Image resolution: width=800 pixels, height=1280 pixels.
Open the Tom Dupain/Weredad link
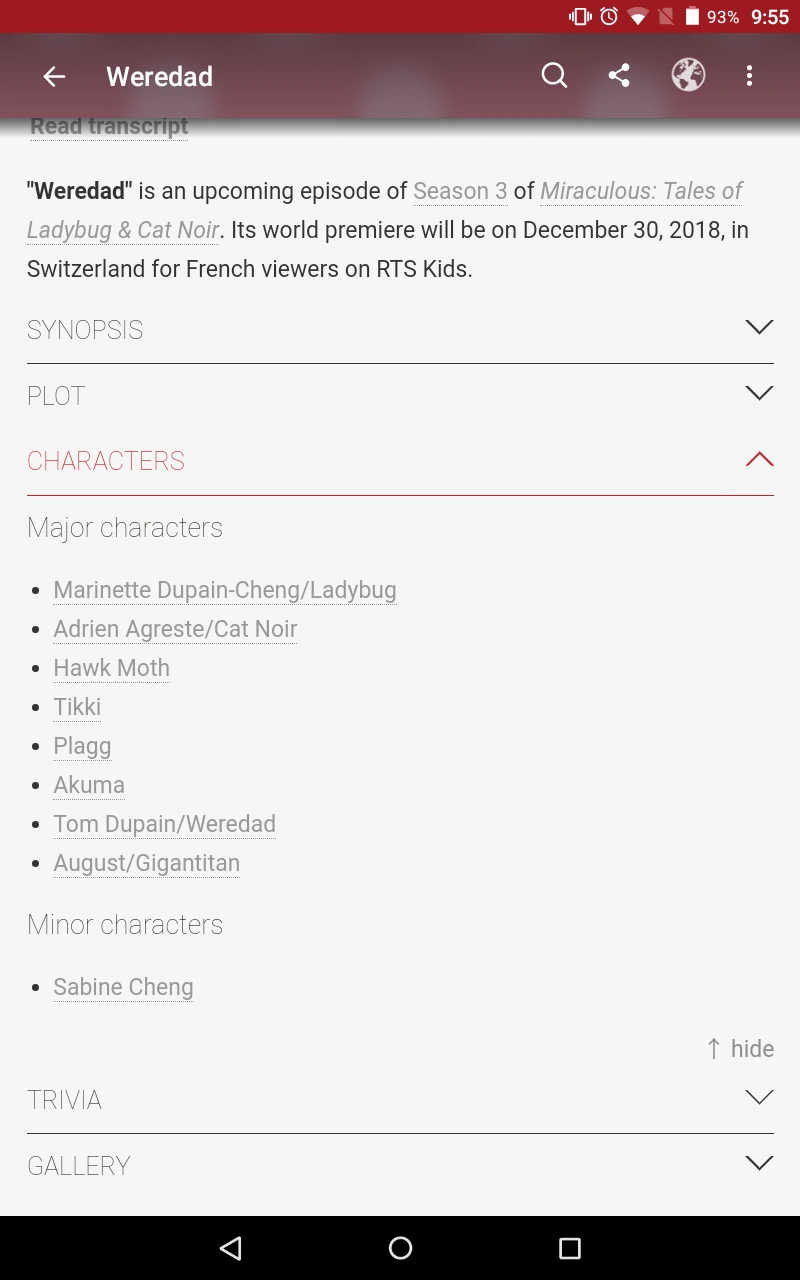coord(165,824)
